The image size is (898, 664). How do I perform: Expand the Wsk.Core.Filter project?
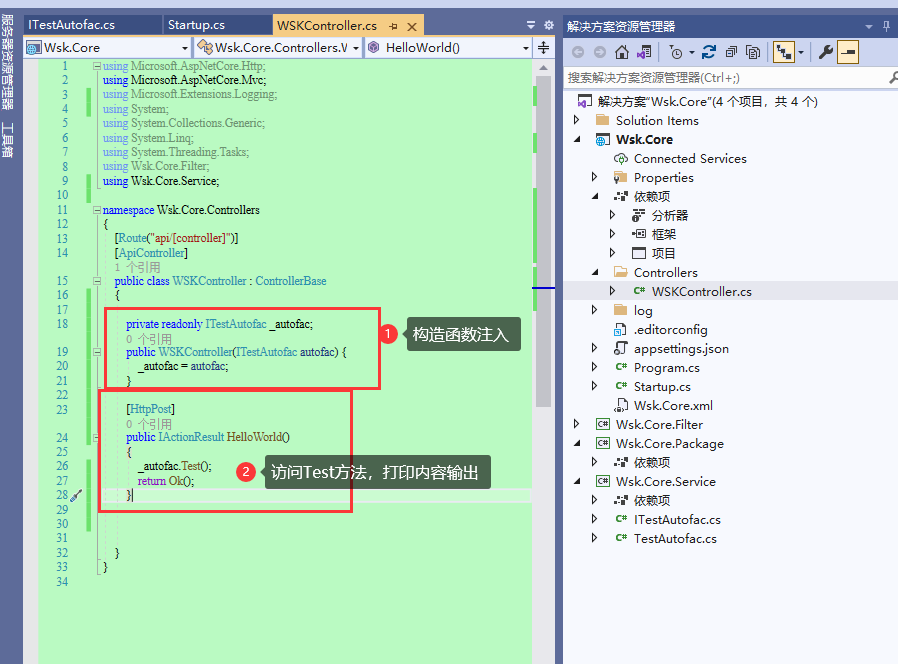pyautogui.click(x=577, y=424)
